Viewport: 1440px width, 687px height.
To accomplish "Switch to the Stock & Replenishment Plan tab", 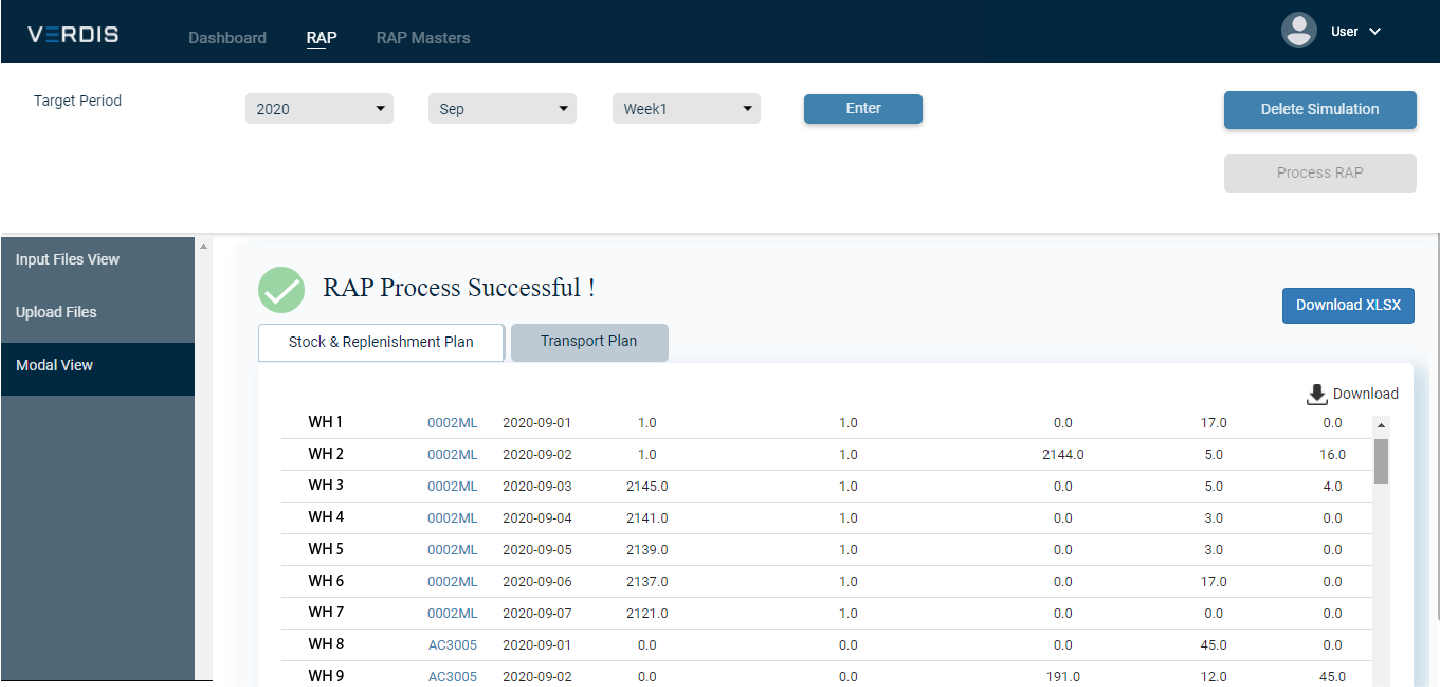I will pyautogui.click(x=381, y=342).
